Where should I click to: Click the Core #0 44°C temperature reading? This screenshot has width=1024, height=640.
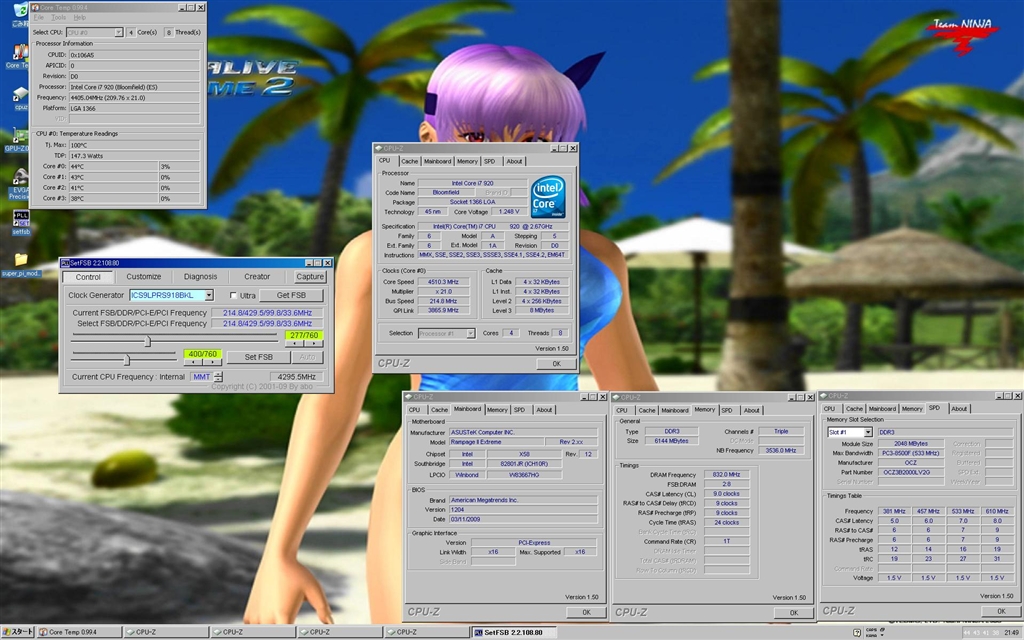(x=113, y=167)
